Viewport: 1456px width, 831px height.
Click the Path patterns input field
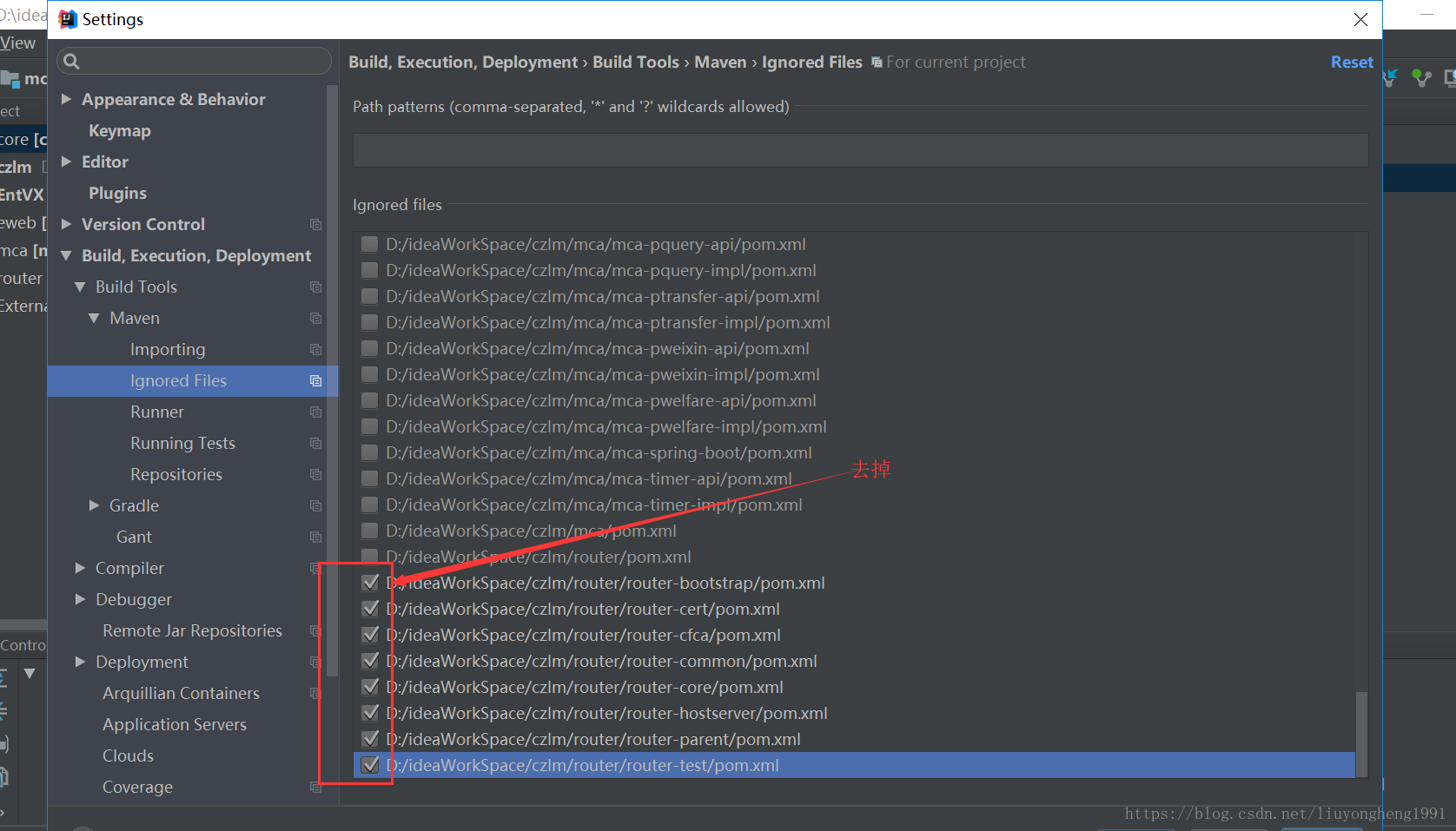(x=860, y=150)
